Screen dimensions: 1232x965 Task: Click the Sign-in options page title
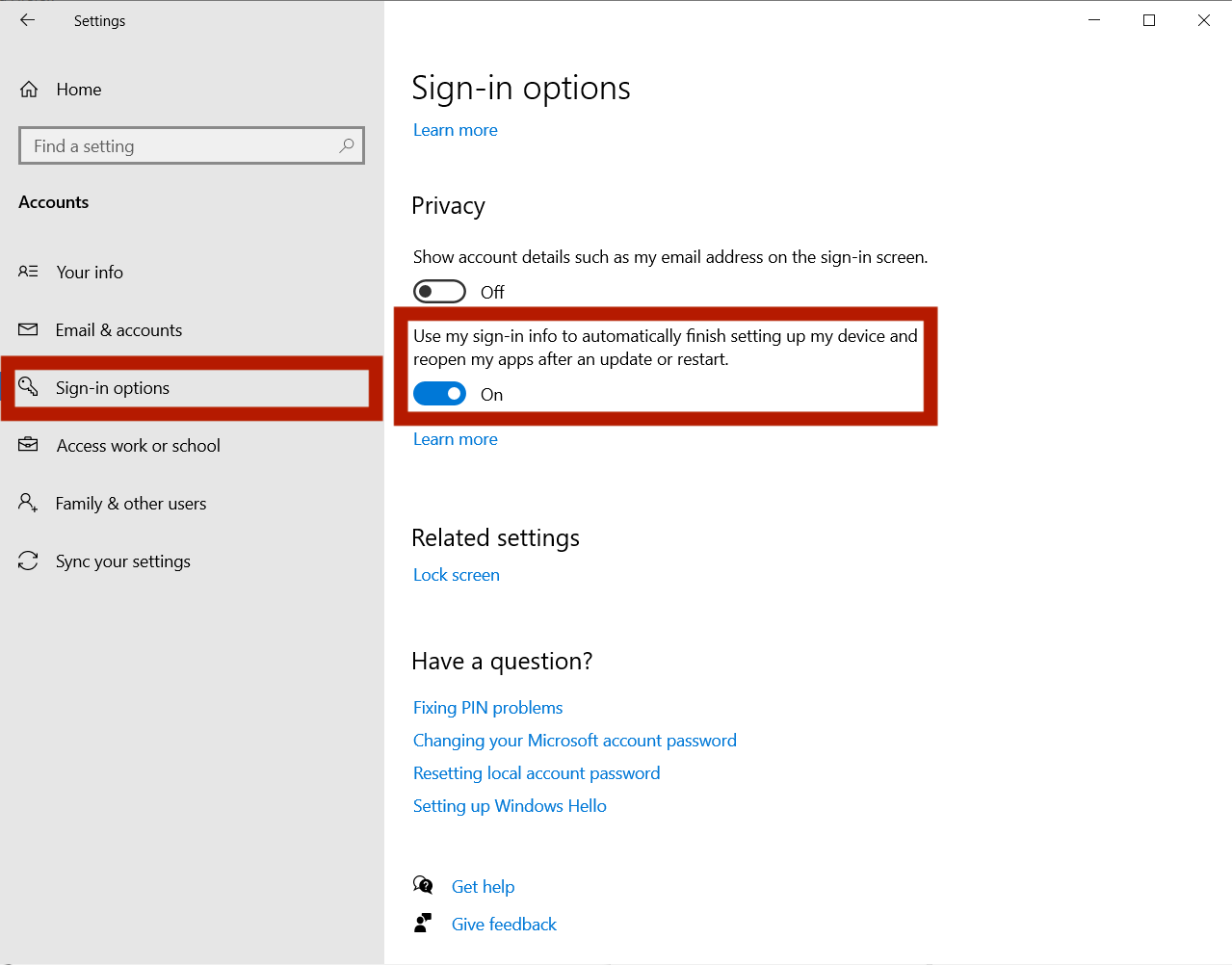[x=521, y=89]
